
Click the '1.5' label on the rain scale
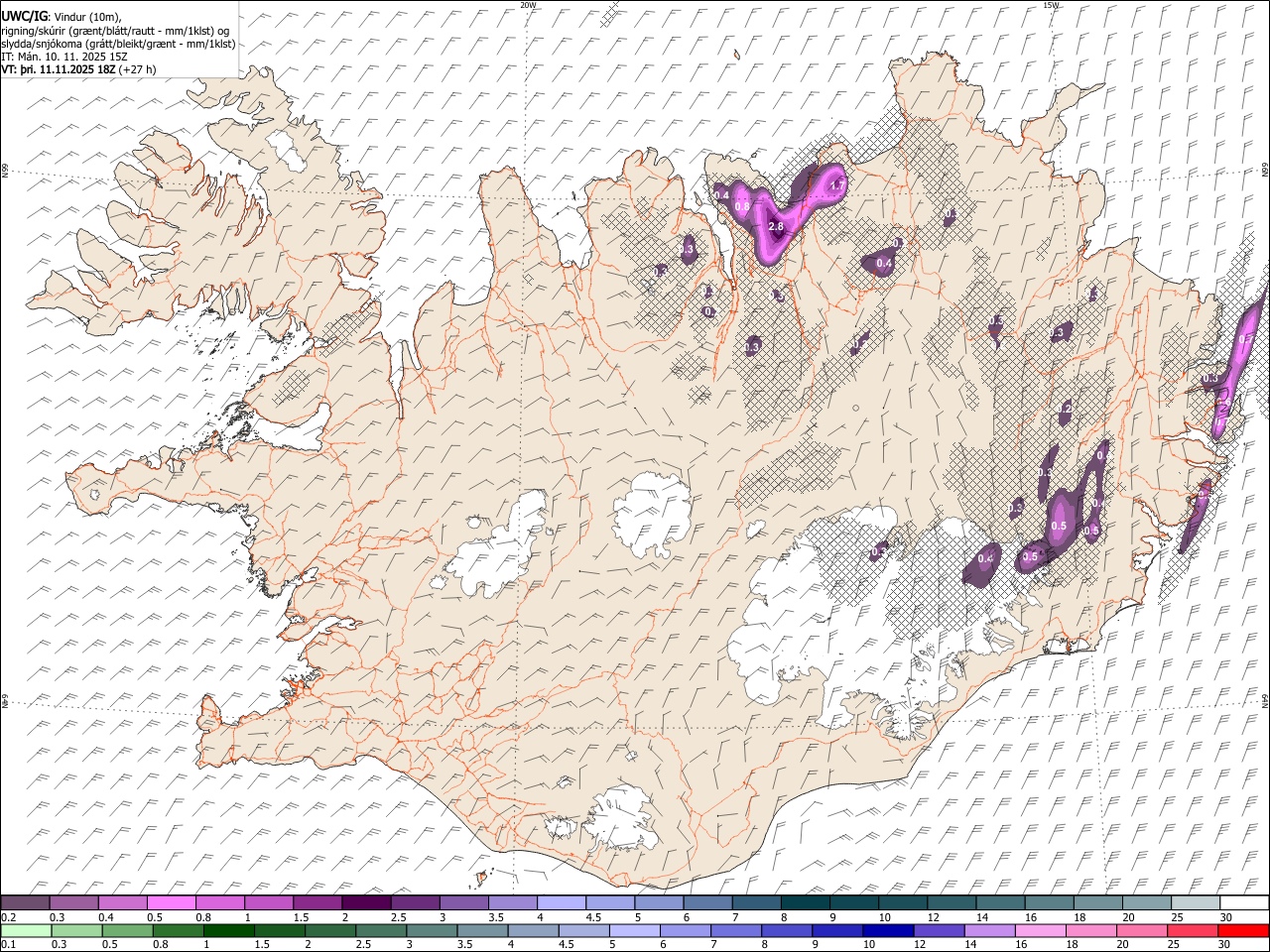coord(262,945)
